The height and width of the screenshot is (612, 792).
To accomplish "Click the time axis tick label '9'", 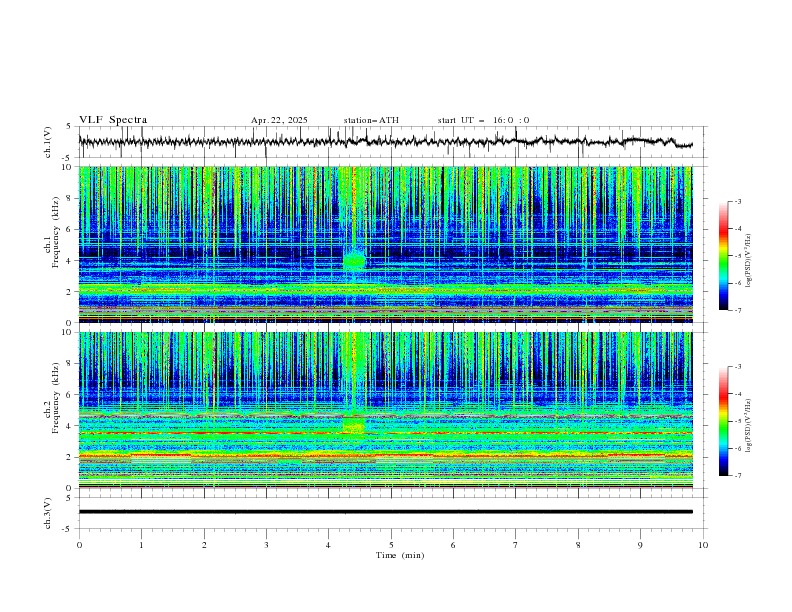I will pyautogui.click(x=640, y=545).
